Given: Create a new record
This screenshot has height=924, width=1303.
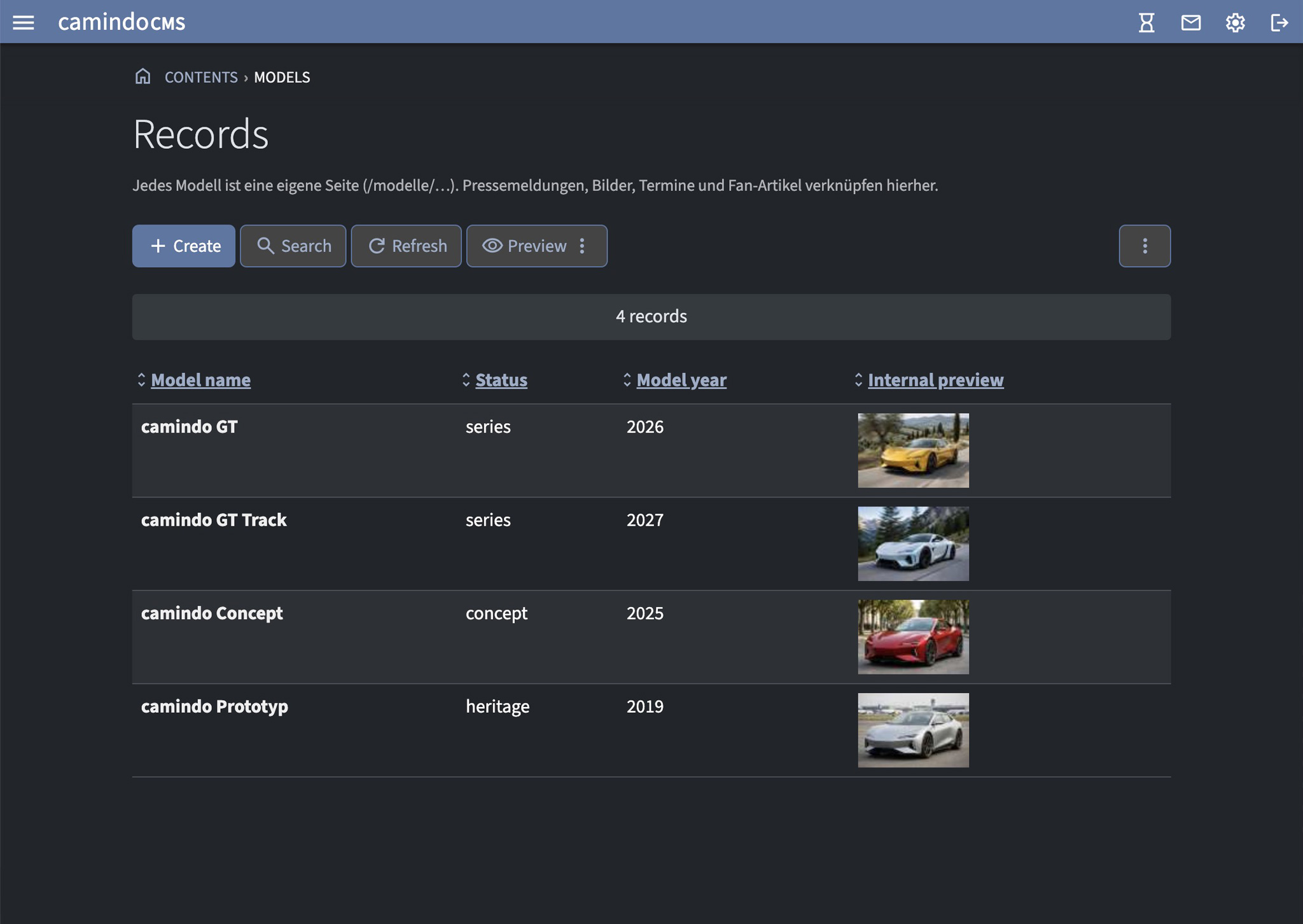Looking at the screenshot, I should click(184, 246).
